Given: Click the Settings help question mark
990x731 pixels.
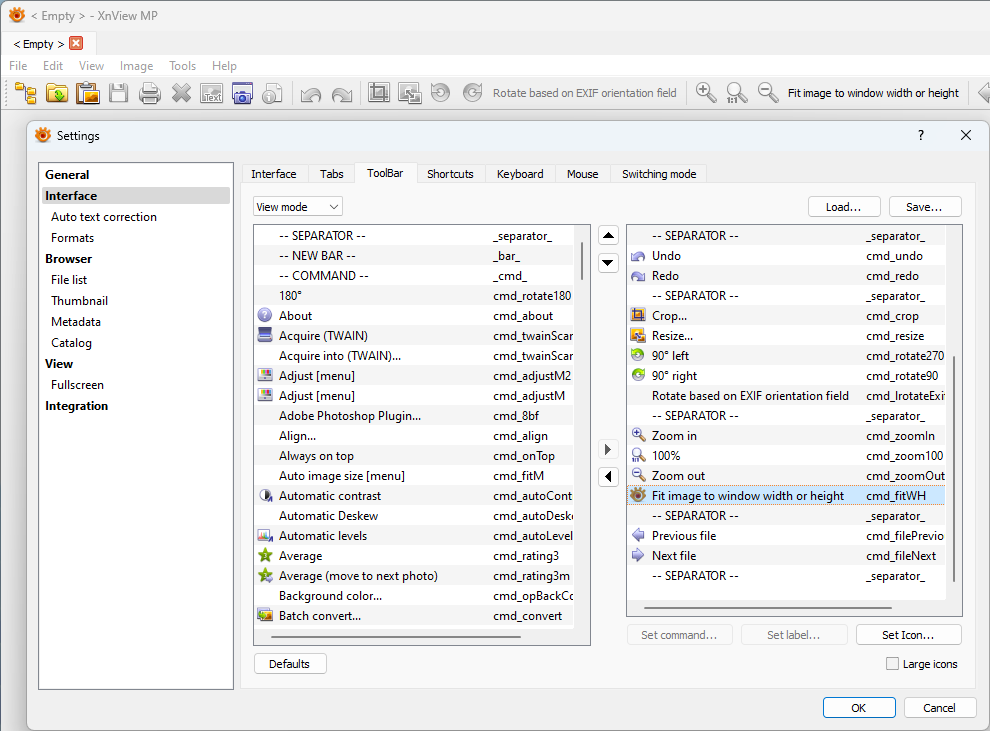Looking at the screenshot, I should click(921, 135).
